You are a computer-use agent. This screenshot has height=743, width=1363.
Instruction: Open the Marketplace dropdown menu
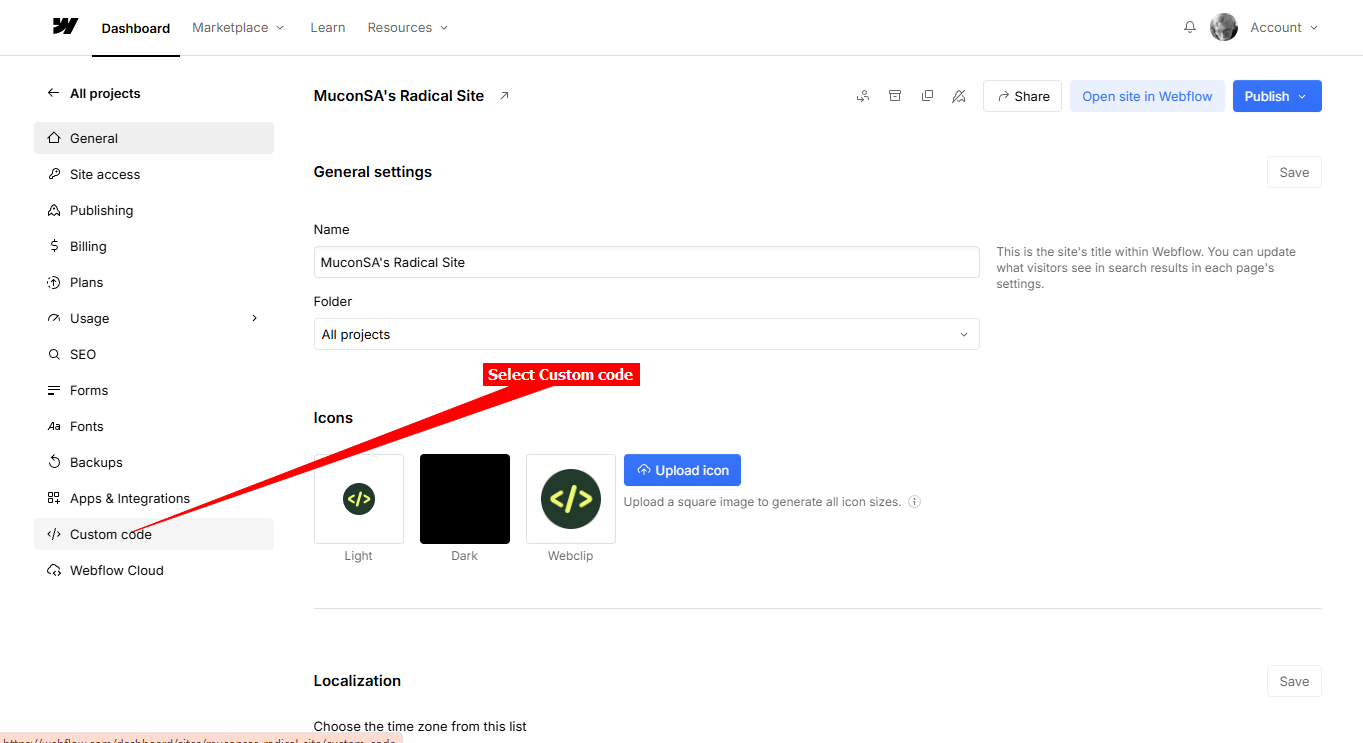[x=238, y=27]
